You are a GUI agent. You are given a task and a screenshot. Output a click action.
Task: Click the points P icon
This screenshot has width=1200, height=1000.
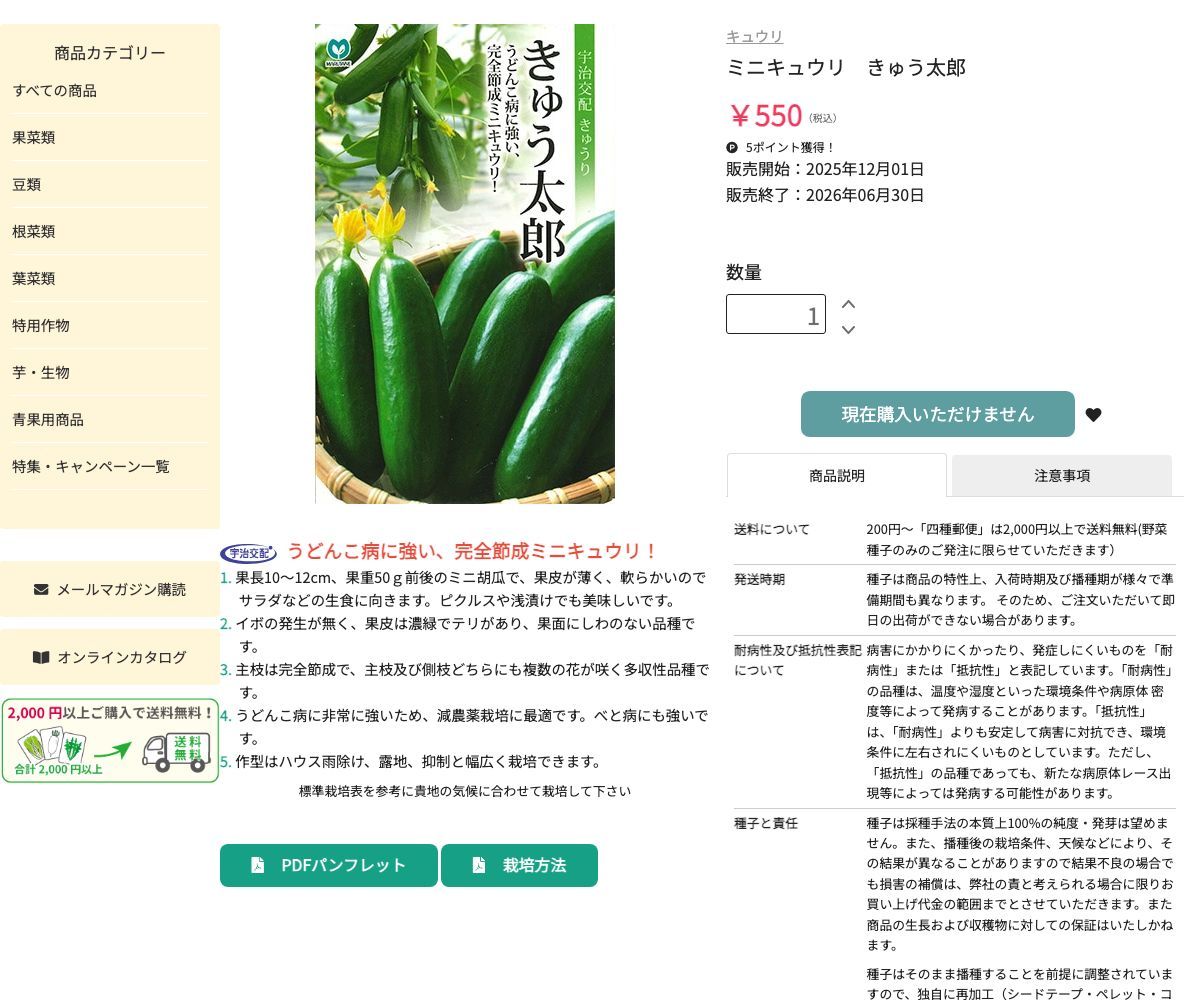click(732, 147)
